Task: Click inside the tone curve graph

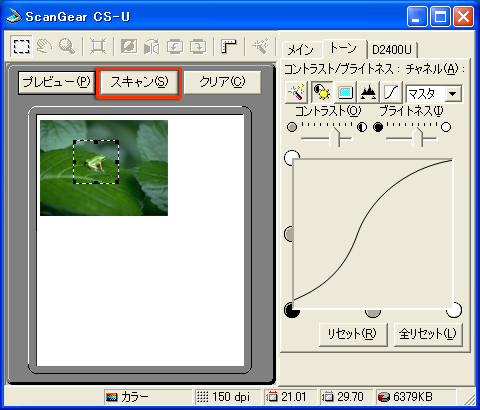Action: click(373, 233)
